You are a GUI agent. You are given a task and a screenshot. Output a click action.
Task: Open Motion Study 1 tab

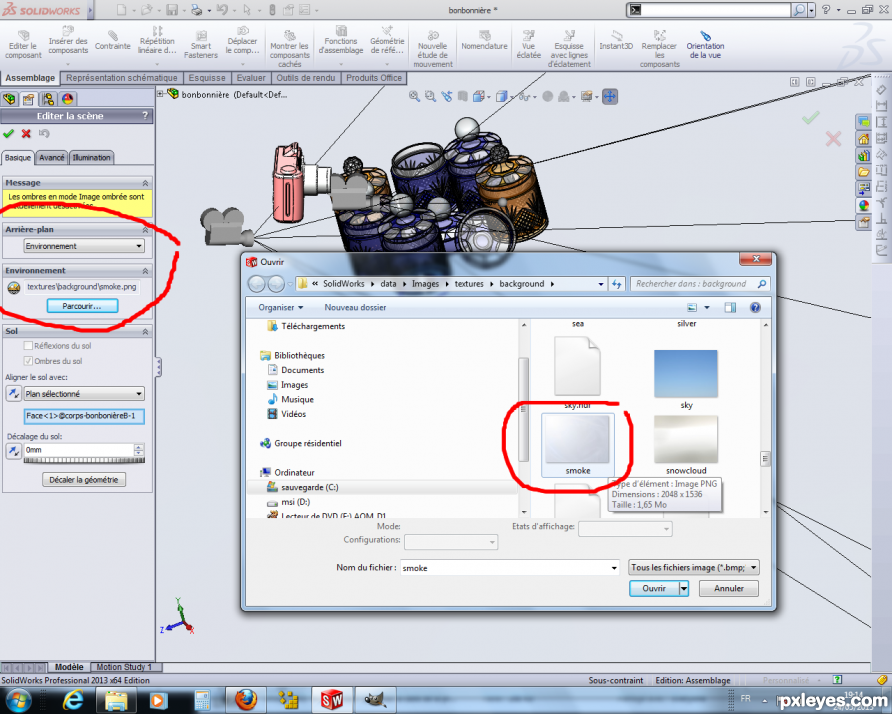pyautogui.click(x=124, y=667)
